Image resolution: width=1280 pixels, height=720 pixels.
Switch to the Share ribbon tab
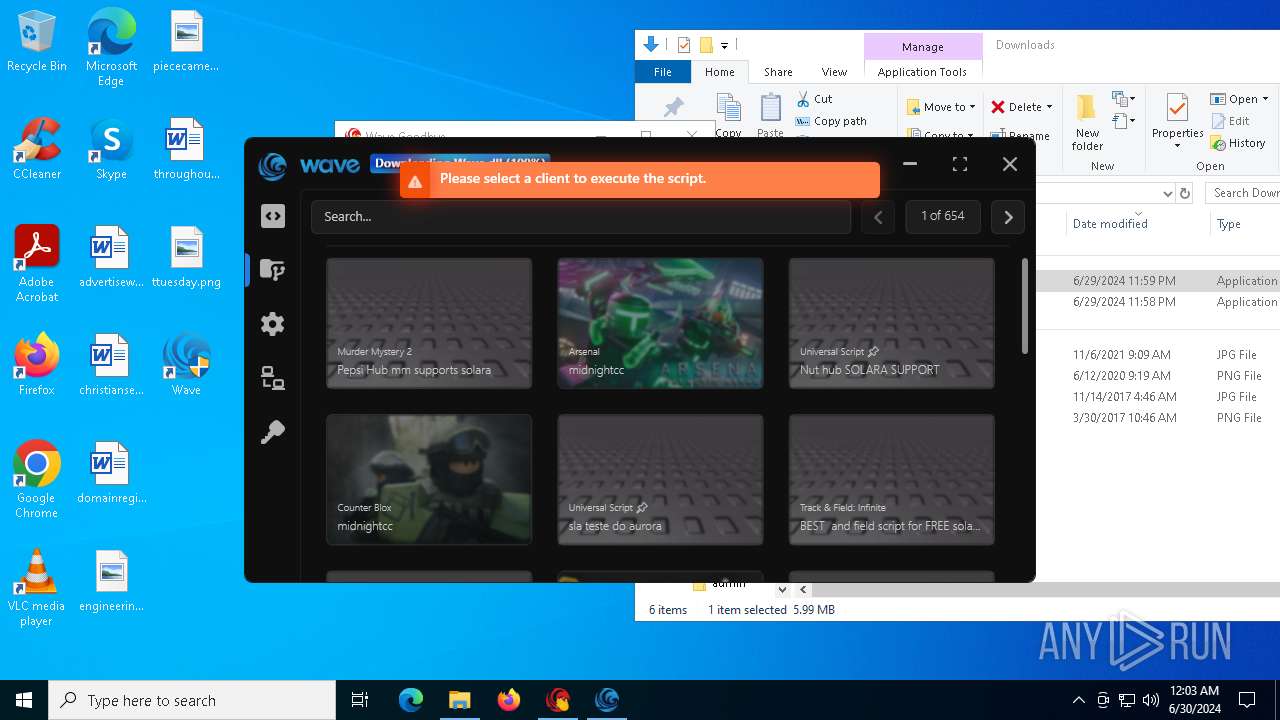(778, 72)
